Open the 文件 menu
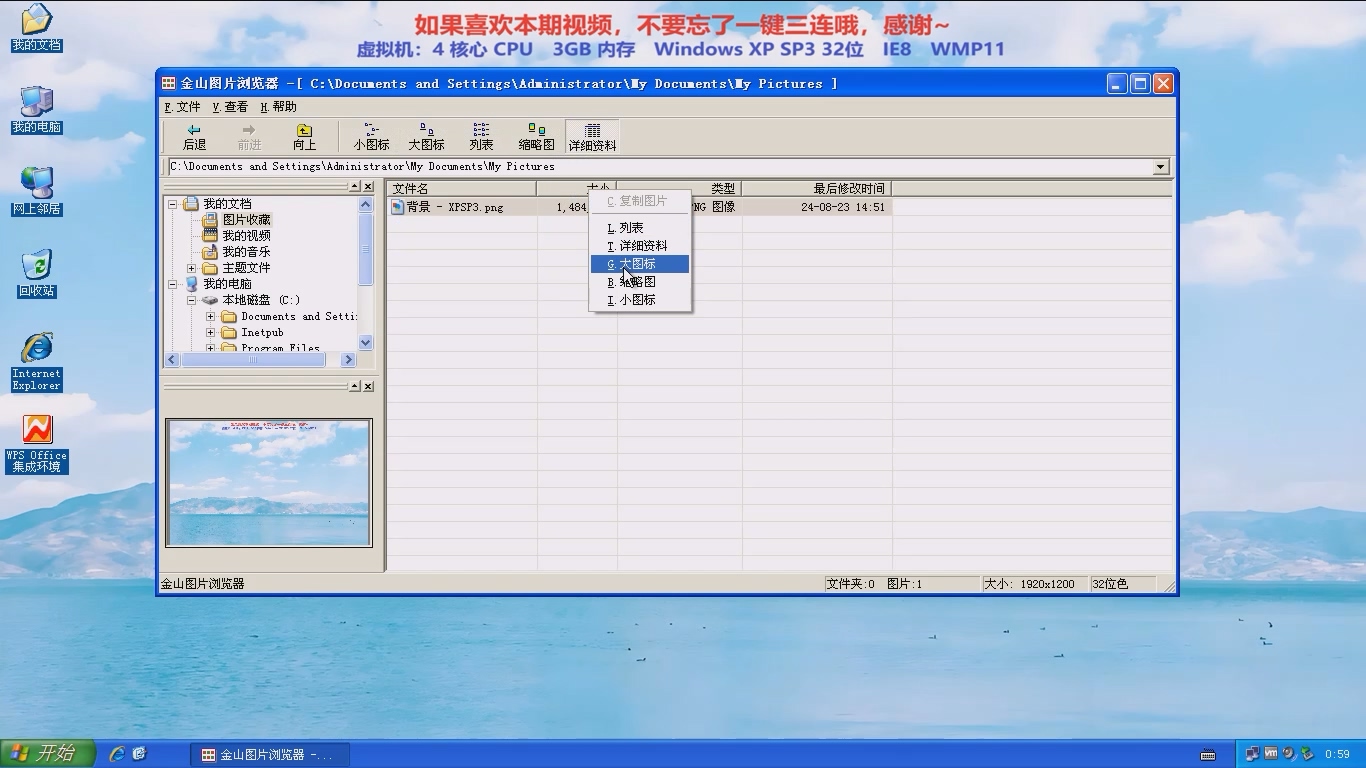 click(183, 107)
